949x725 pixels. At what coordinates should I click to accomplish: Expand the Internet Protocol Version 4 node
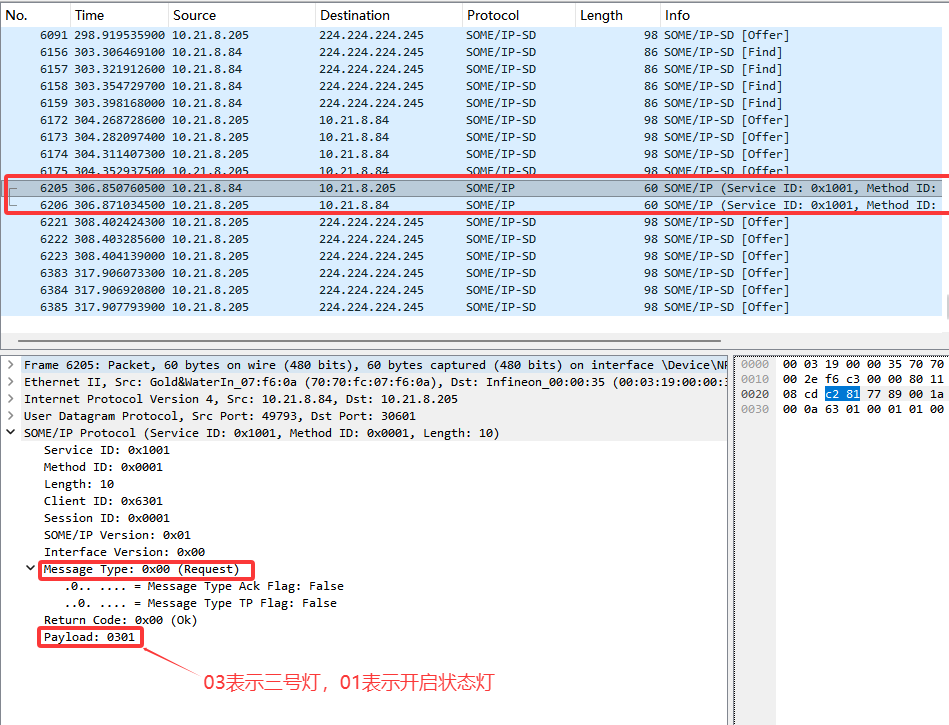10,399
